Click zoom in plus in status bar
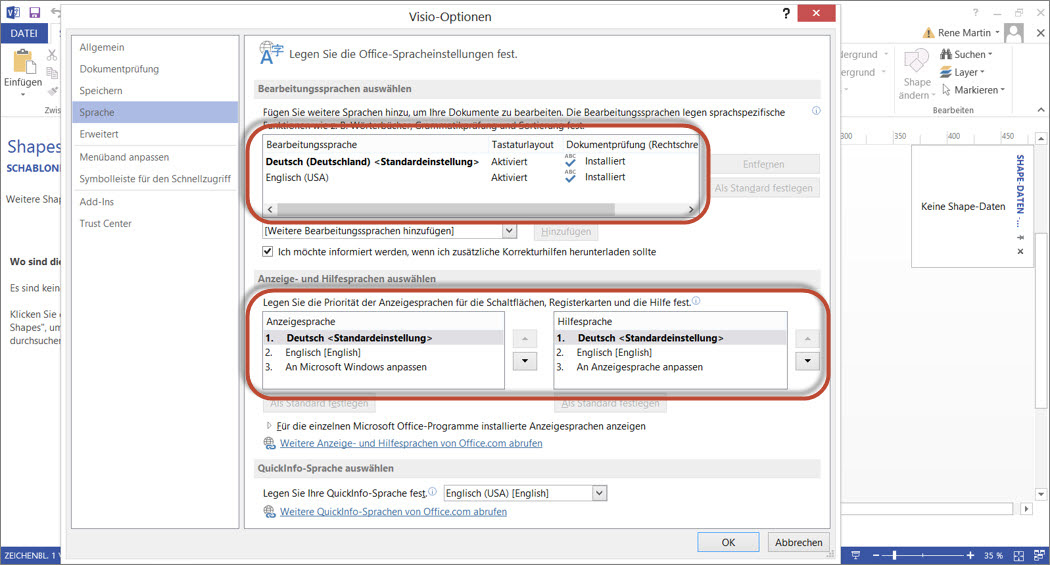Image resolution: width=1050 pixels, height=565 pixels. click(x=970, y=556)
